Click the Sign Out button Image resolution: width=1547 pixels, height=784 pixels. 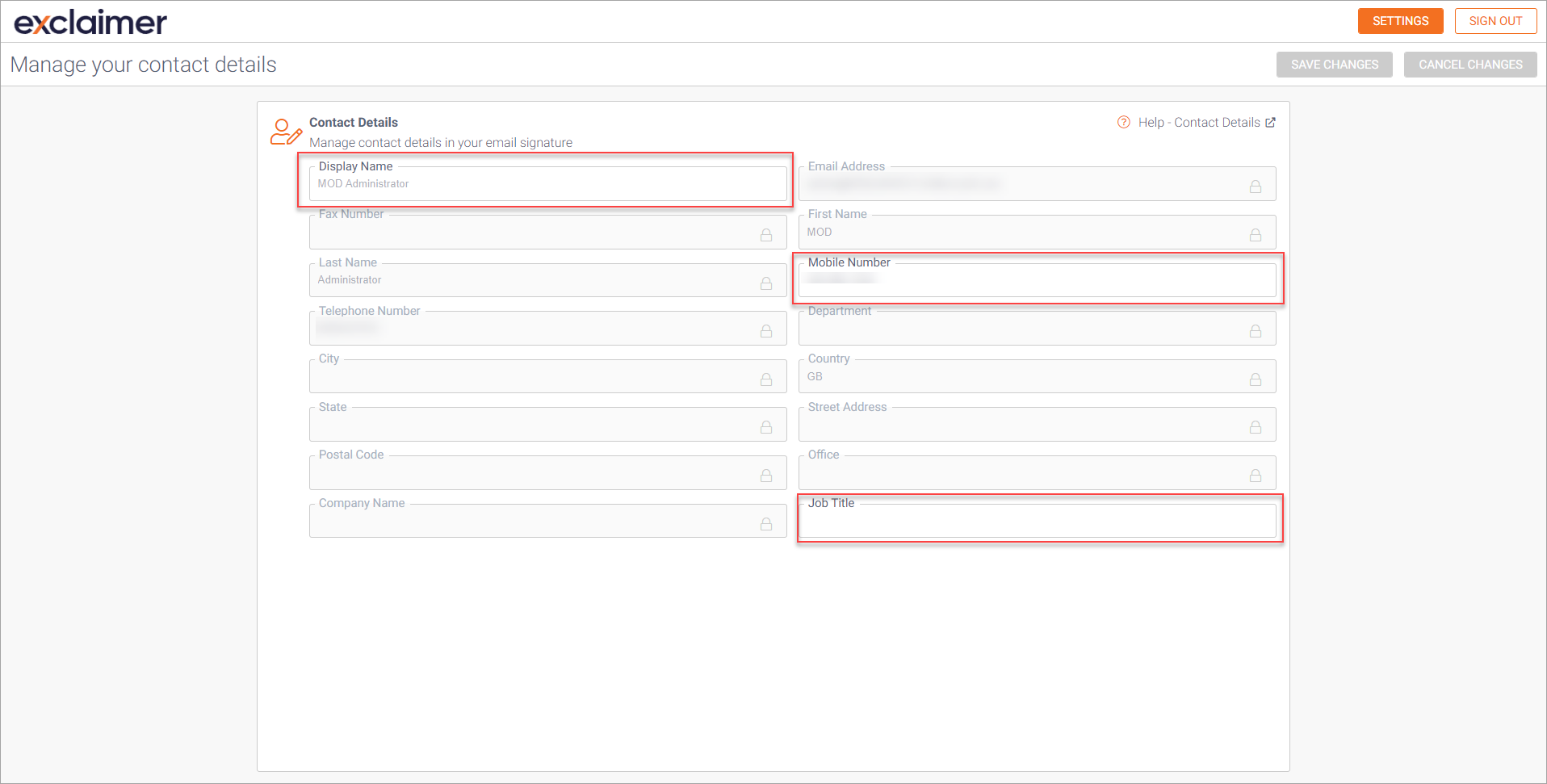[x=1495, y=21]
